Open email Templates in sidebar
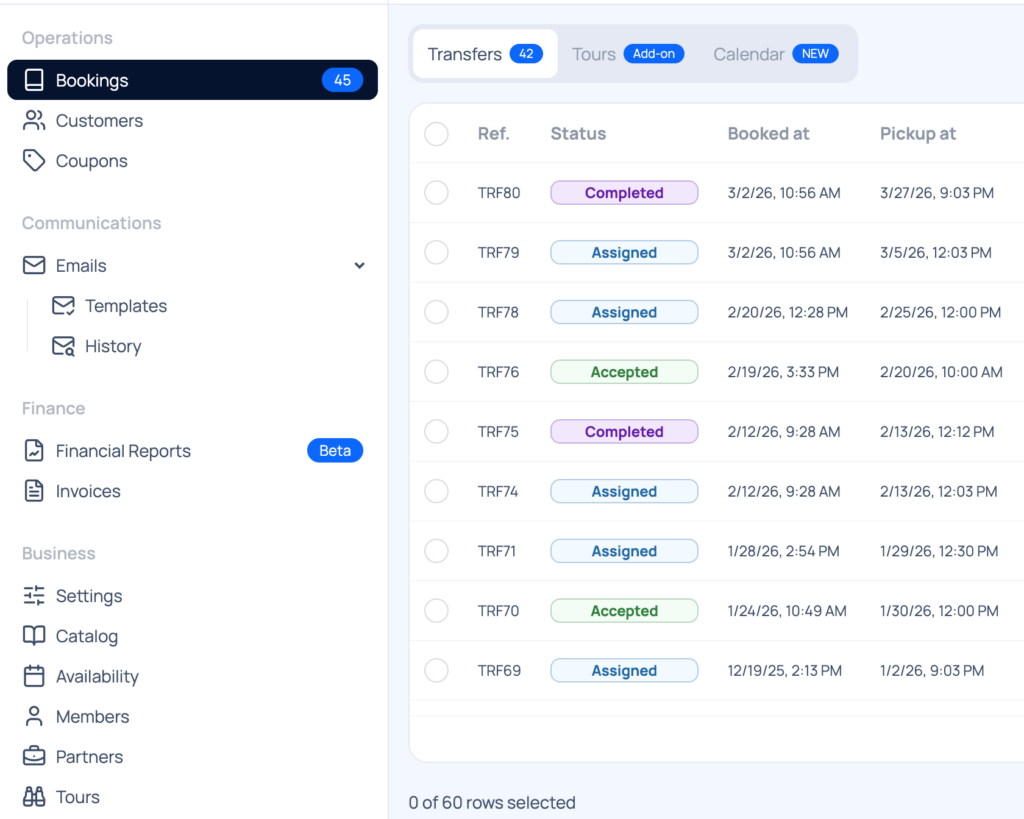 click(125, 306)
